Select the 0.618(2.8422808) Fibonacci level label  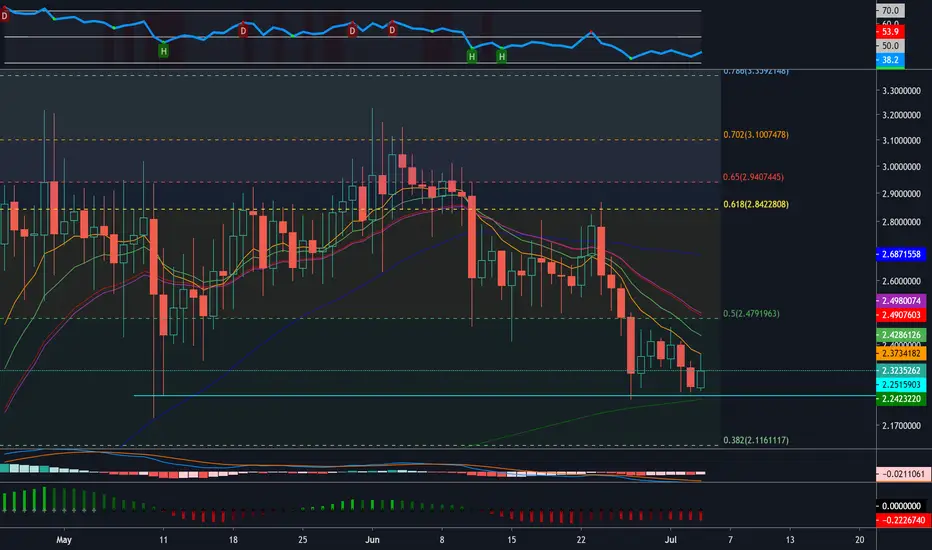tap(755, 204)
